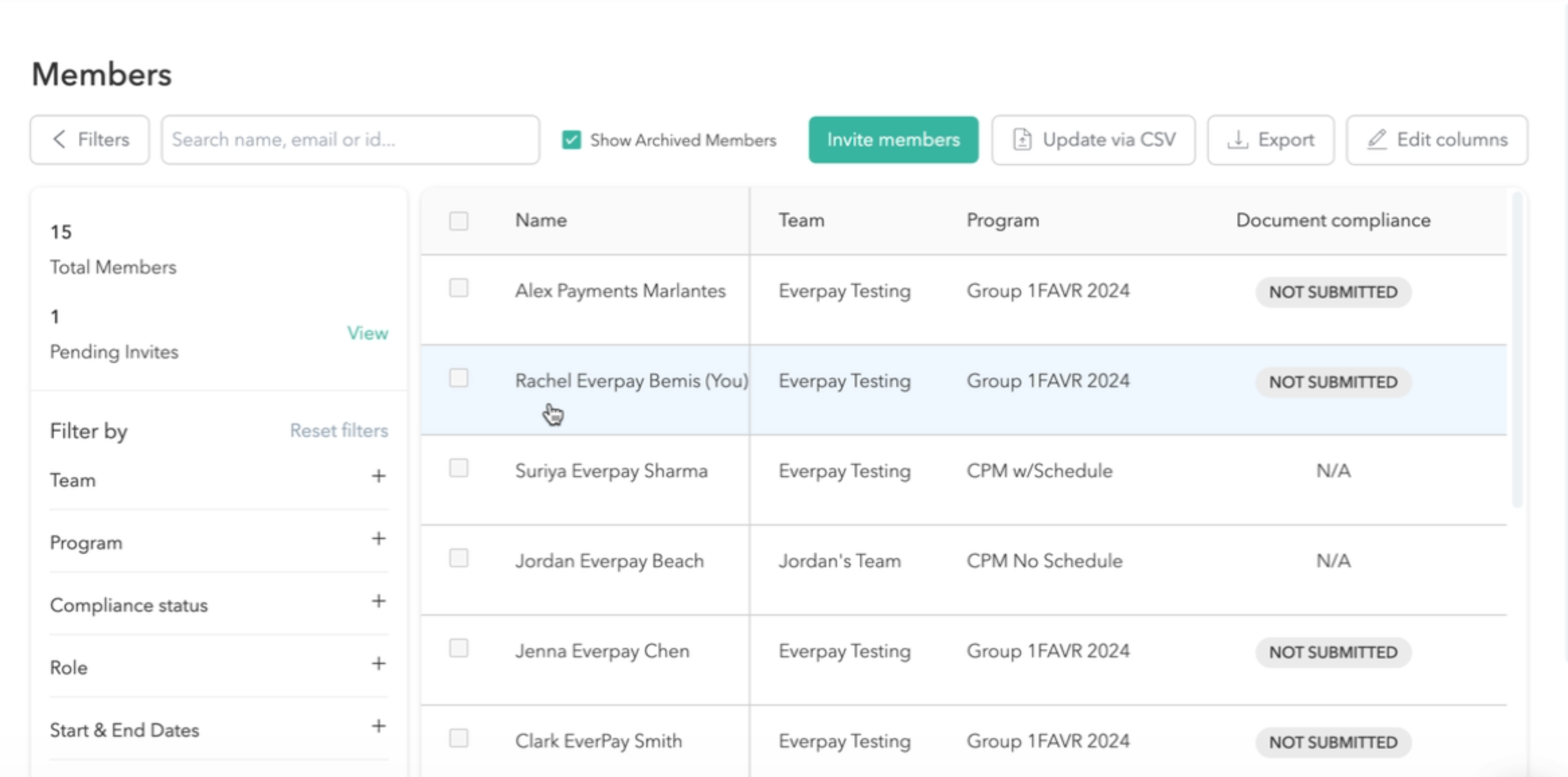This screenshot has height=777, width=1568.
Task: Open the Role filter plus icon
Action: pos(378,664)
